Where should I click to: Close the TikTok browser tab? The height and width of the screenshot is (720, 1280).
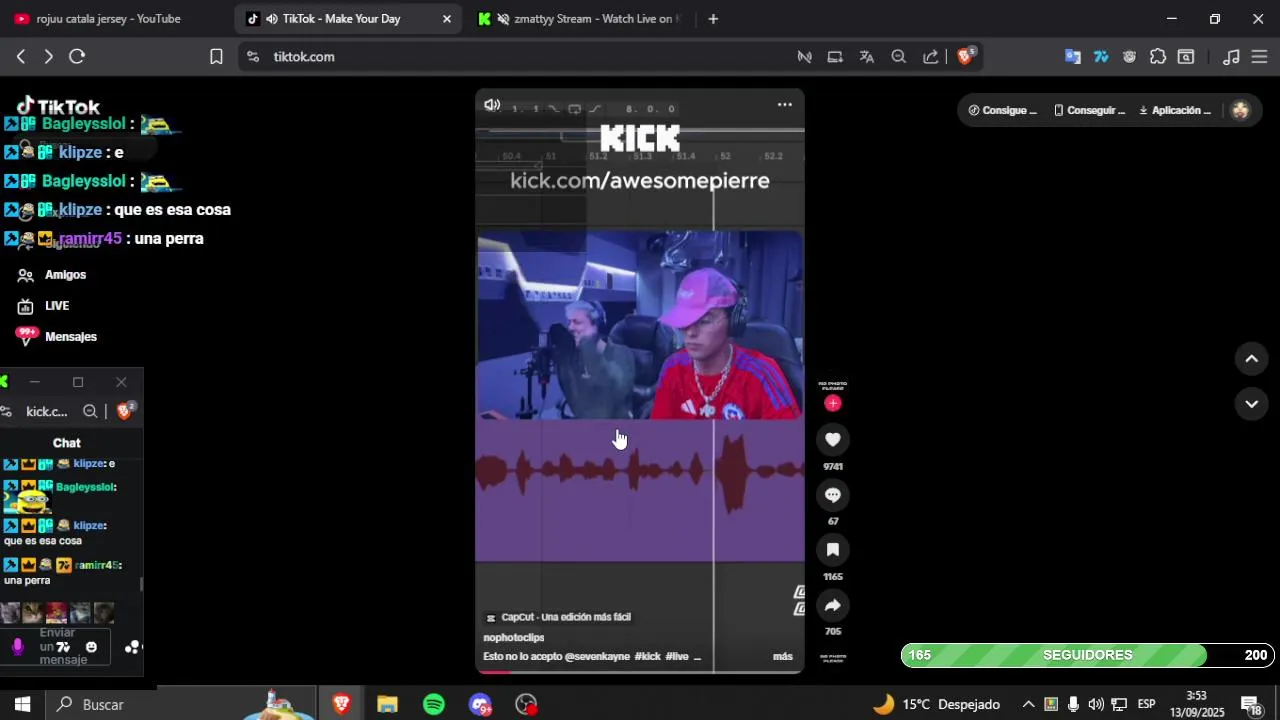446,19
